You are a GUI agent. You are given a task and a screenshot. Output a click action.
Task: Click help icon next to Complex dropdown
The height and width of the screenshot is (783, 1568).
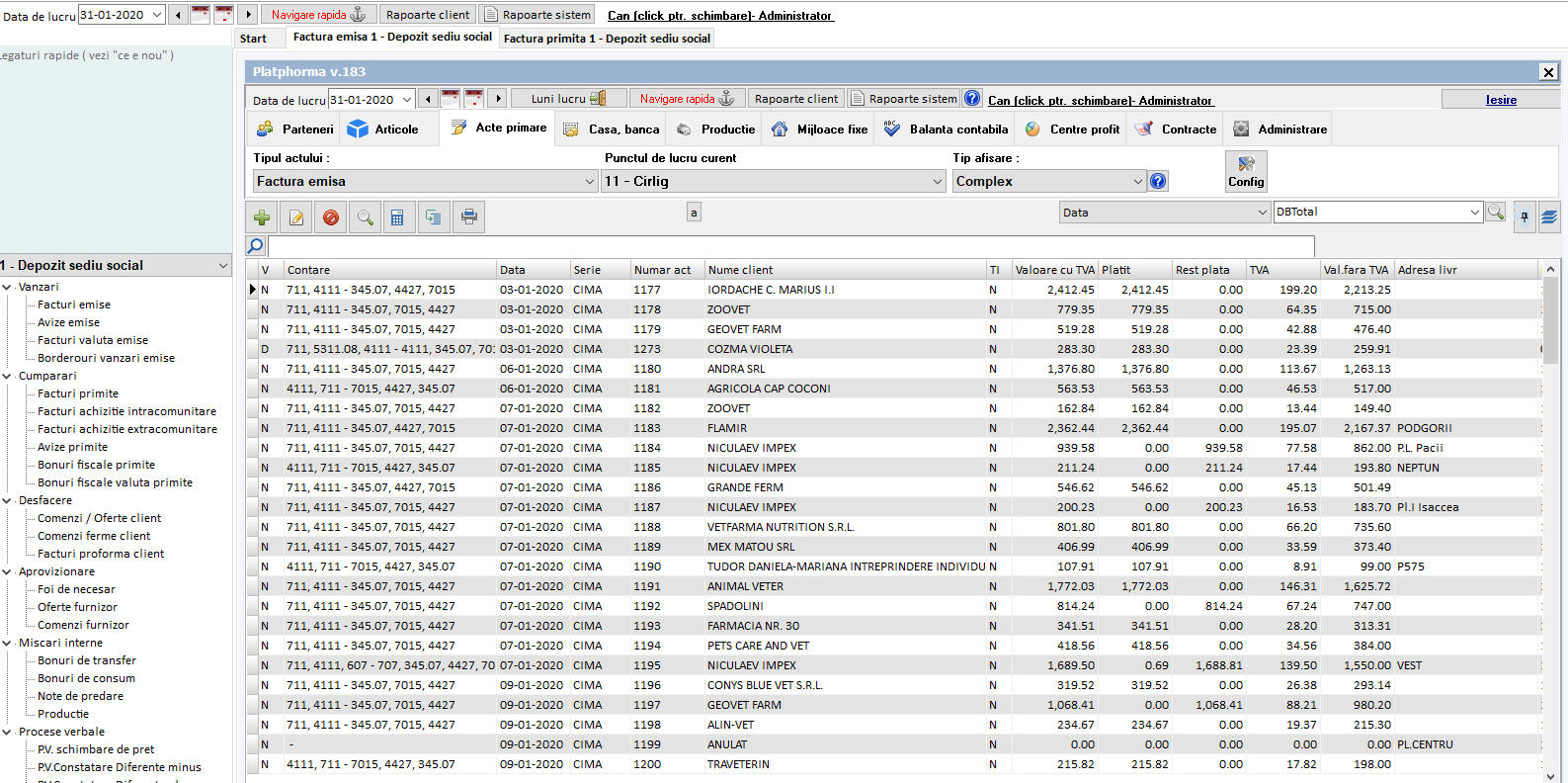(1159, 181)
